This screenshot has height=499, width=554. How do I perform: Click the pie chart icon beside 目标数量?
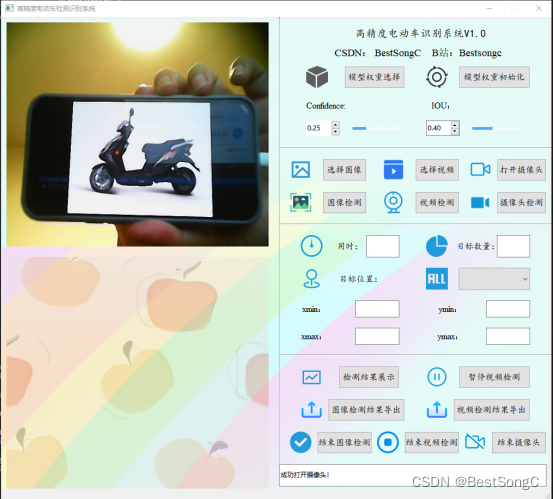437,246
